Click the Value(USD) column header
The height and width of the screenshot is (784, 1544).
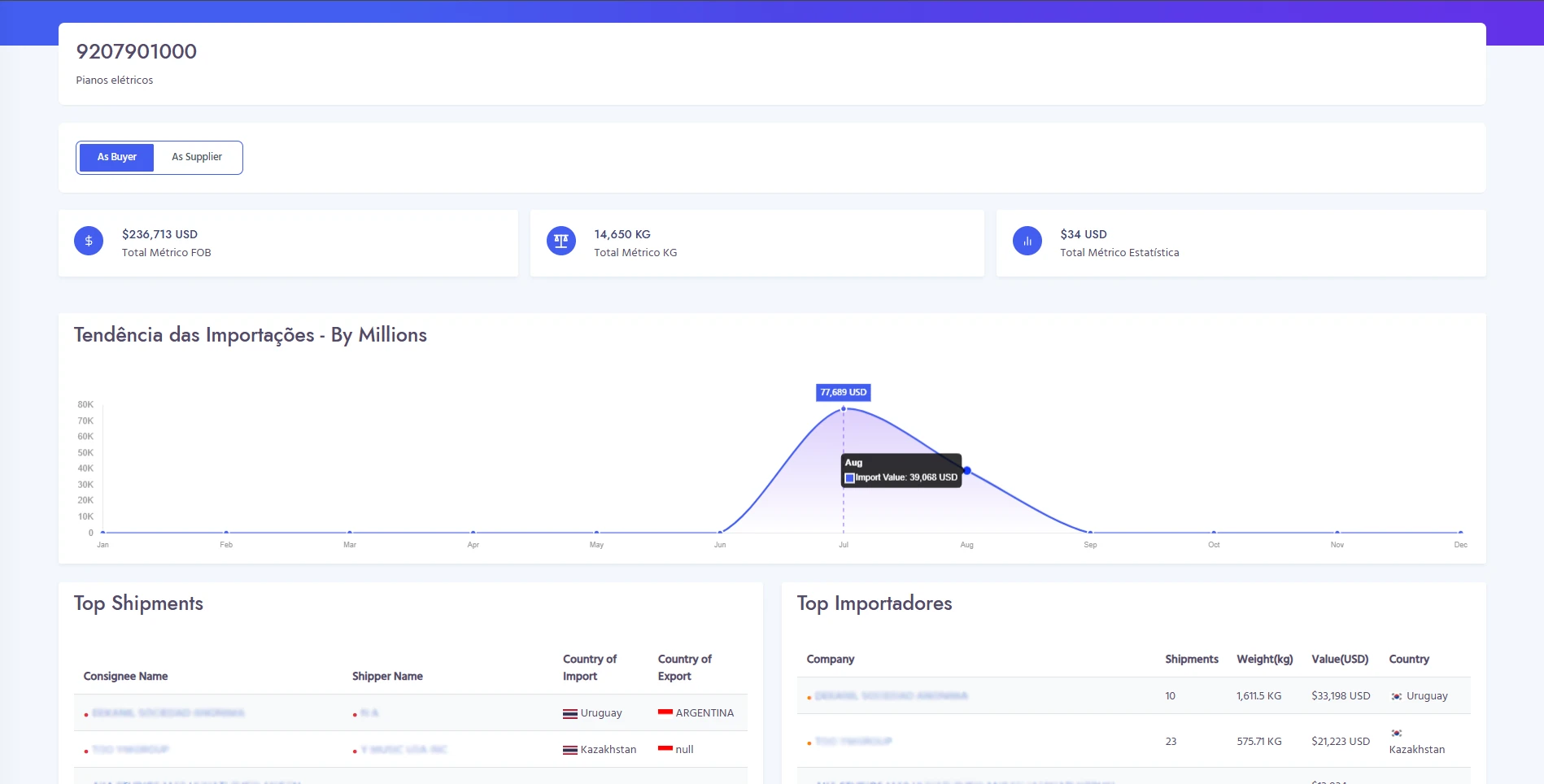[1339, 659]
